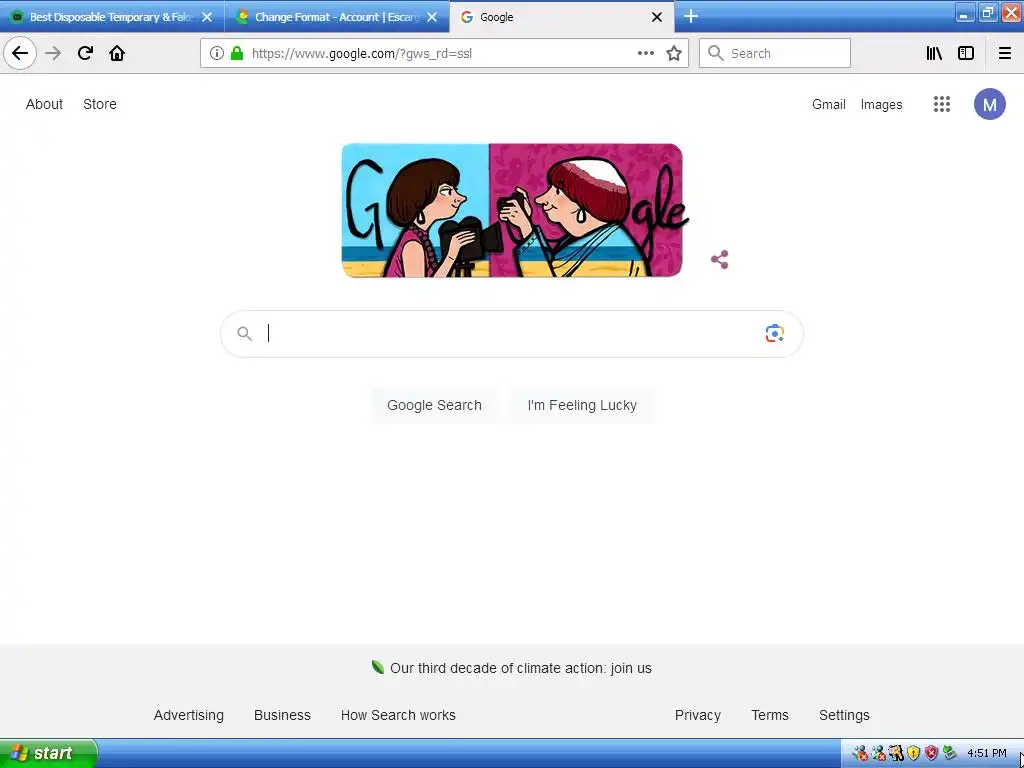Screen dimensions: 1024x768
Task: Open the browser home page icon
Action: click(x=117, y=53)
